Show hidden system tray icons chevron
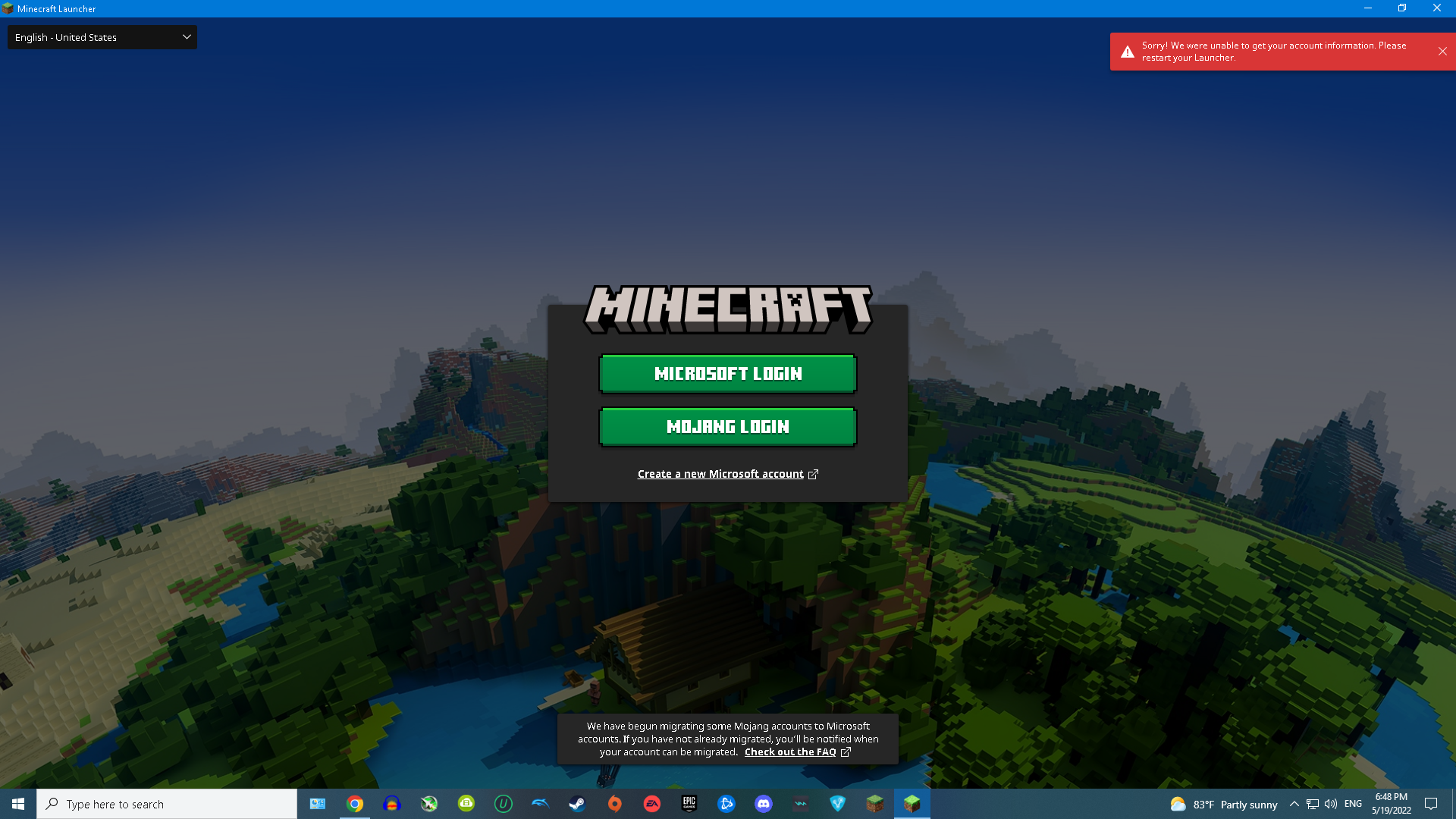 (x=1294, y=804)
